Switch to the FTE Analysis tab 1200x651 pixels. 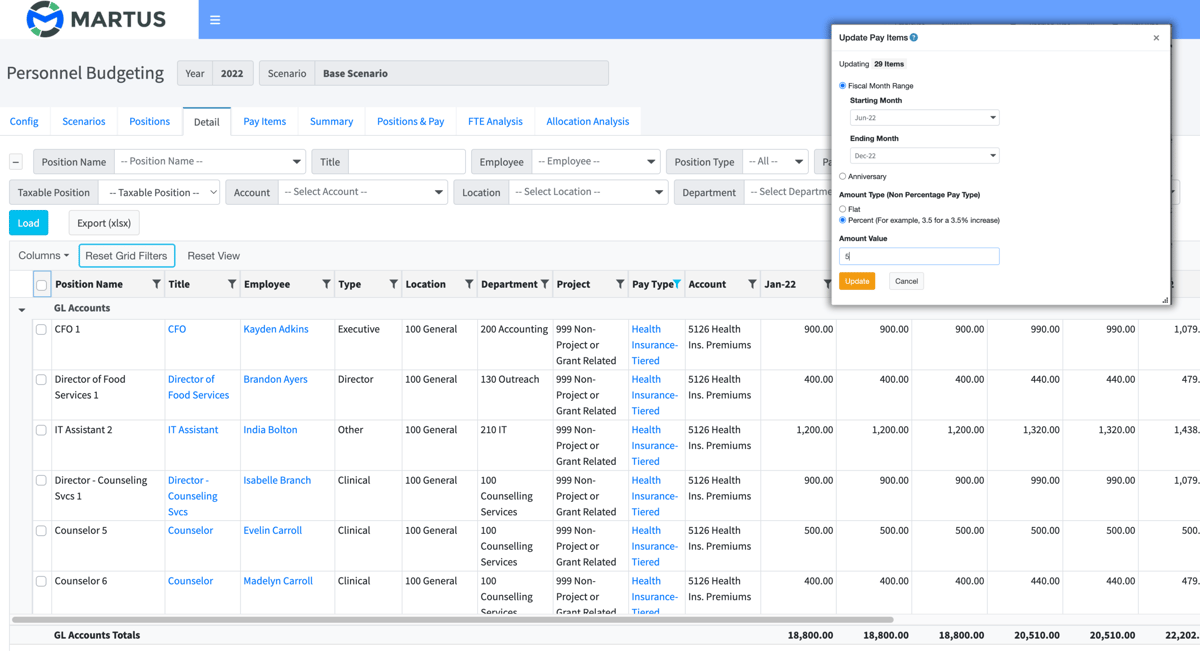(x=494, y=120)
